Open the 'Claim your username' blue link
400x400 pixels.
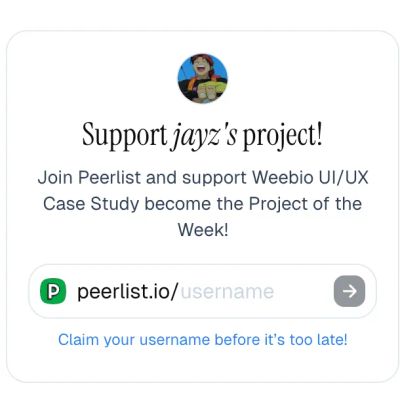tap(203, 340)
